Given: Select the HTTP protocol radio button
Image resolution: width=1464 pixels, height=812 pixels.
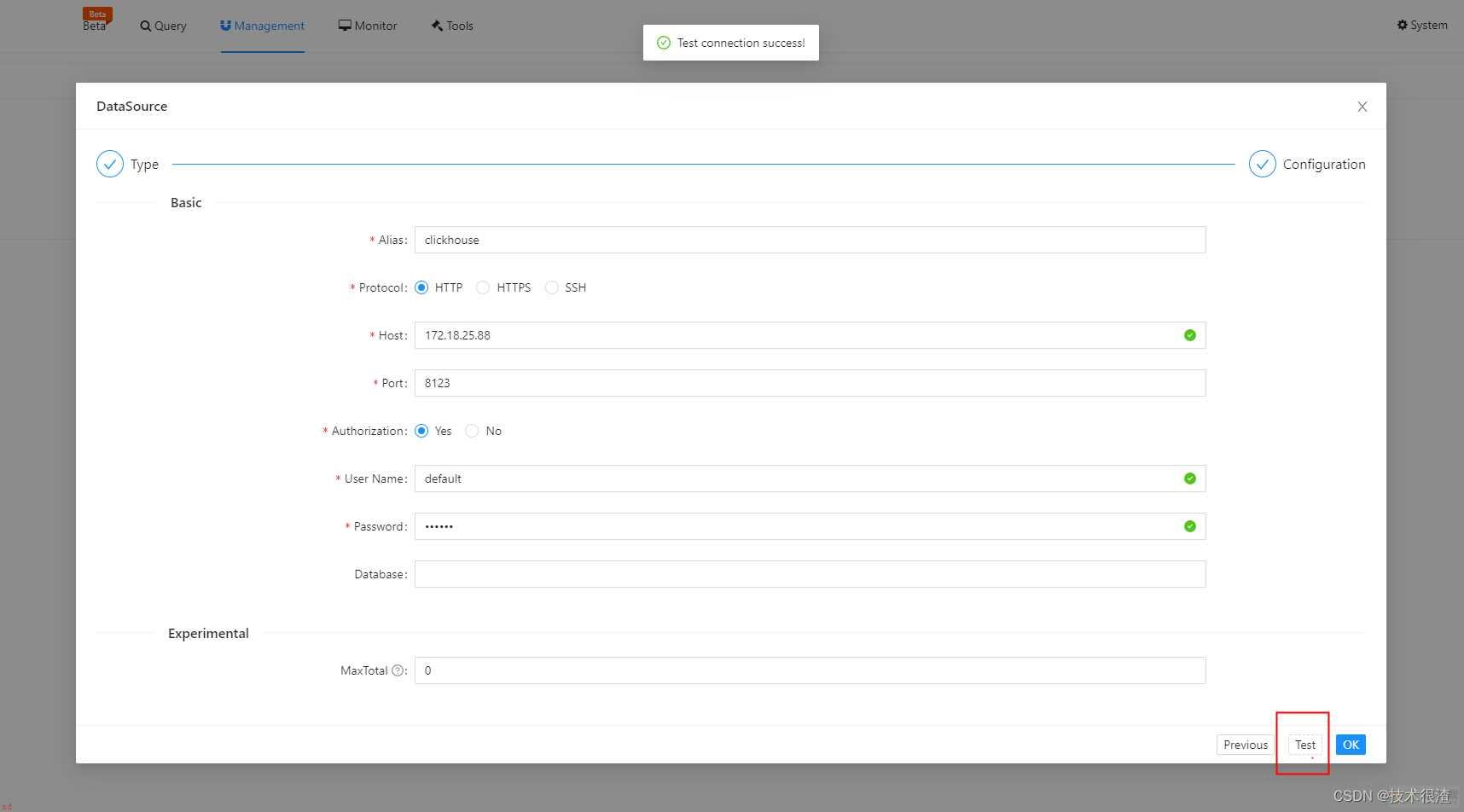Looking at the screenshot, I should [x=421, y=287].
